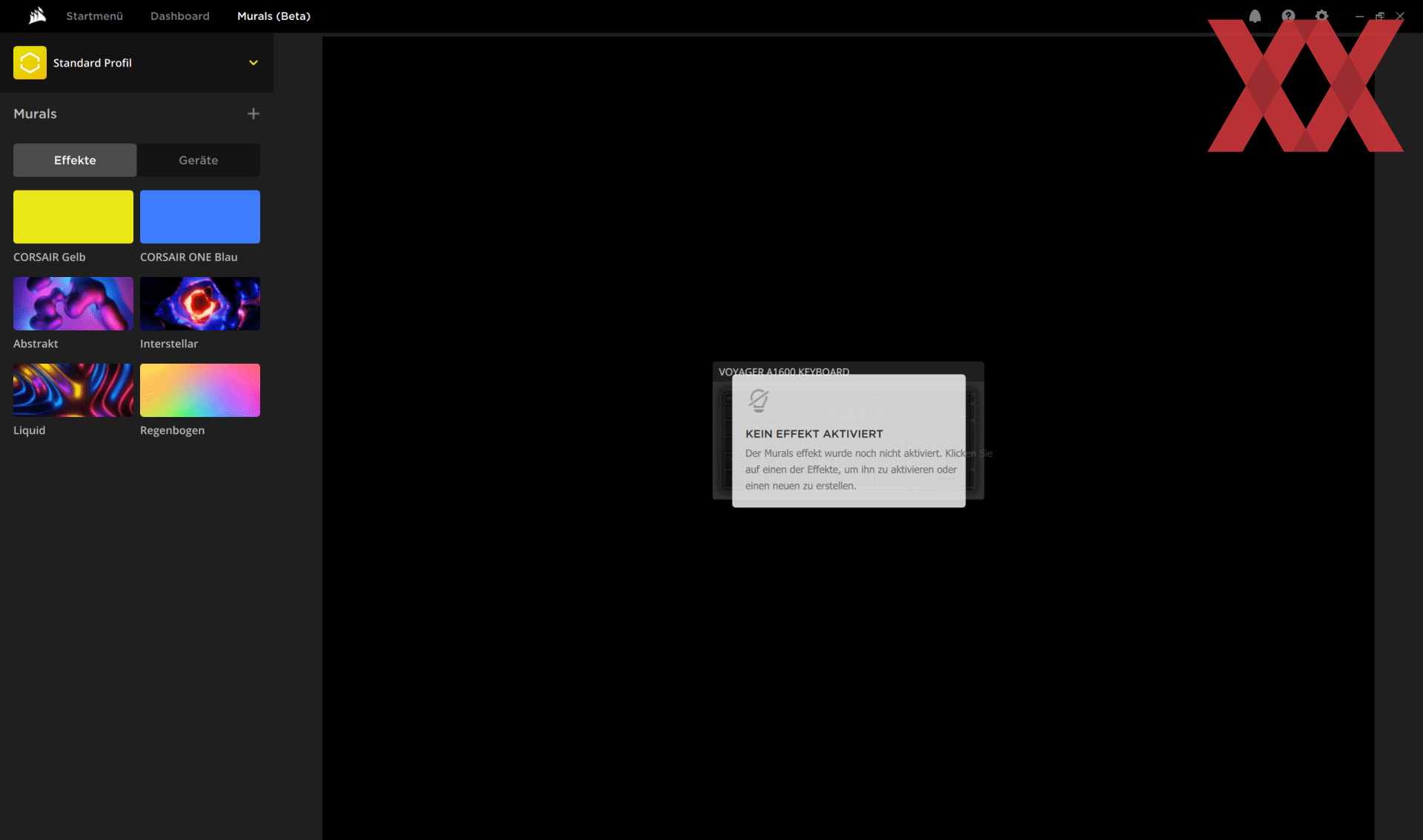The image size is (1423, 840).
Task: Click the 'KEIN EFFEKT AKTIVIERT' heading
Action: (815, 434)
